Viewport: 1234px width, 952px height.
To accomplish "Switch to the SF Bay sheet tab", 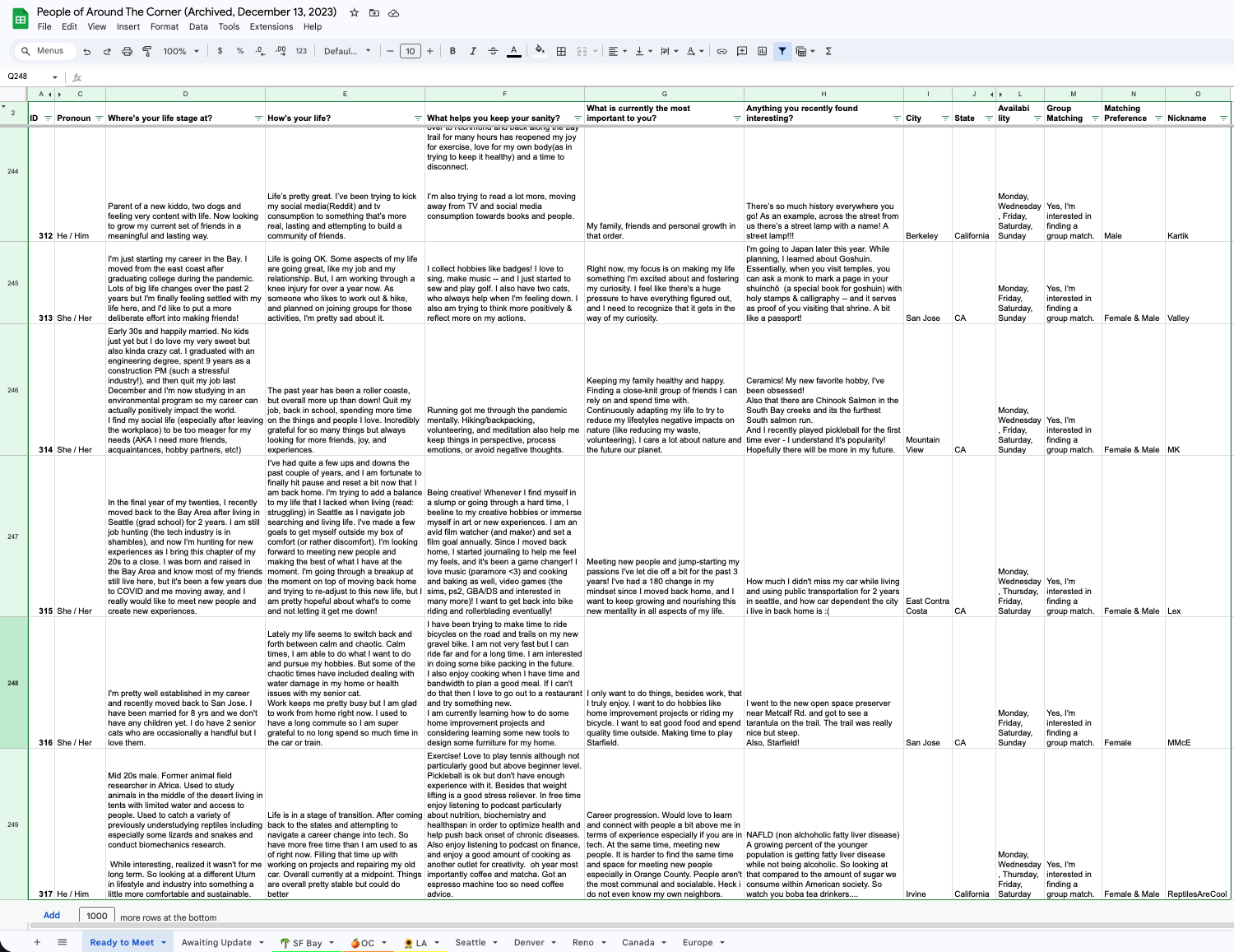I will (307, 943).
